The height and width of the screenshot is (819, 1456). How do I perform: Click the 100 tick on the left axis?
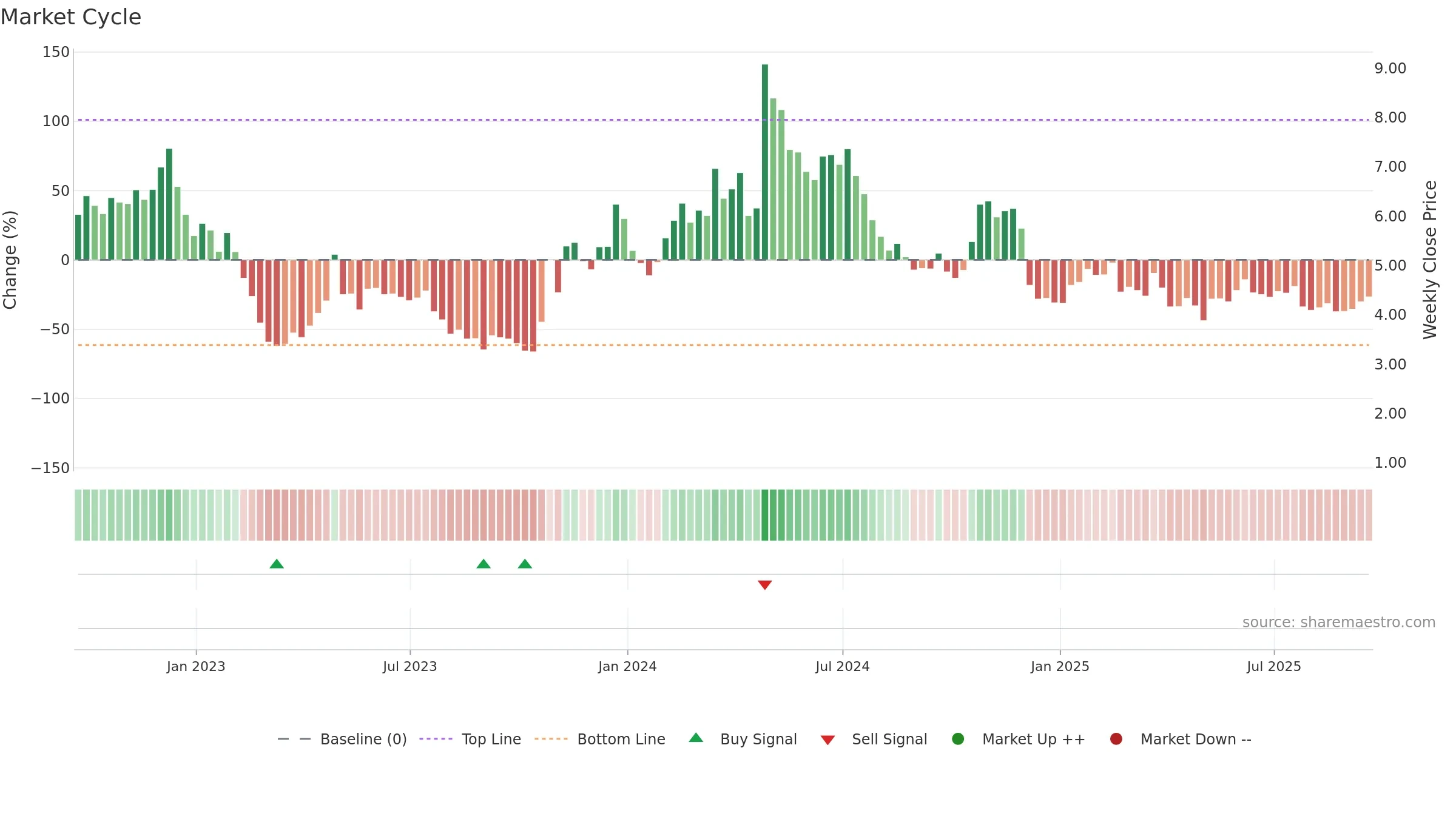point(56,121)
